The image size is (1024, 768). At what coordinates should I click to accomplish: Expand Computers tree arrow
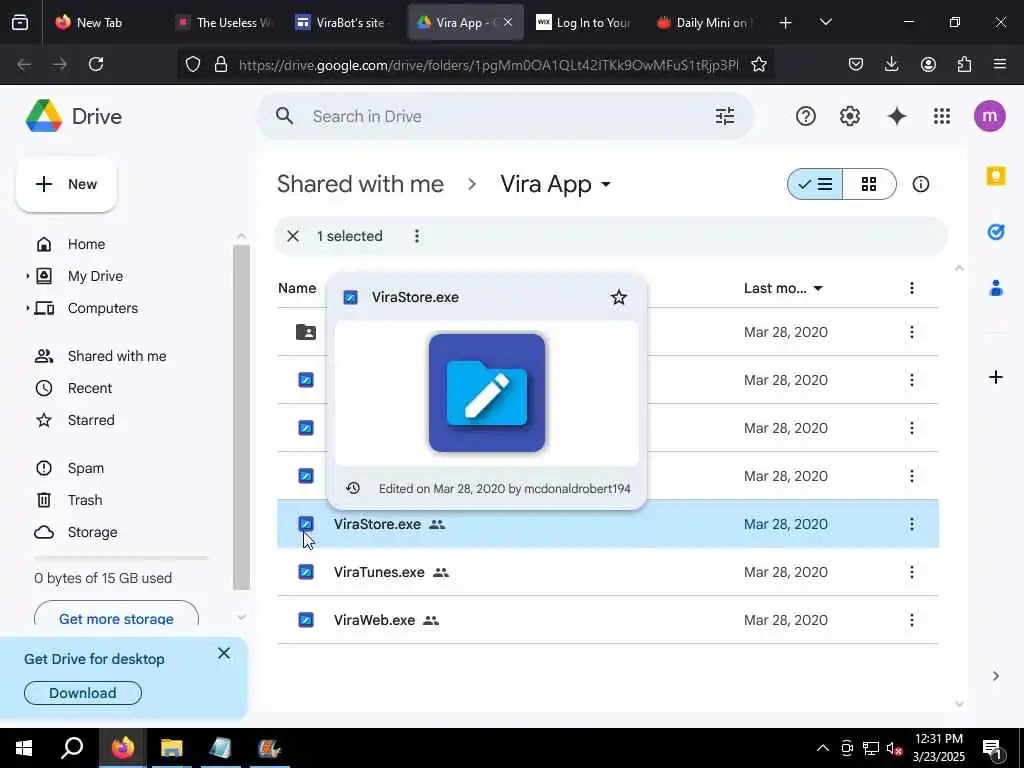(x=27, y=308)
